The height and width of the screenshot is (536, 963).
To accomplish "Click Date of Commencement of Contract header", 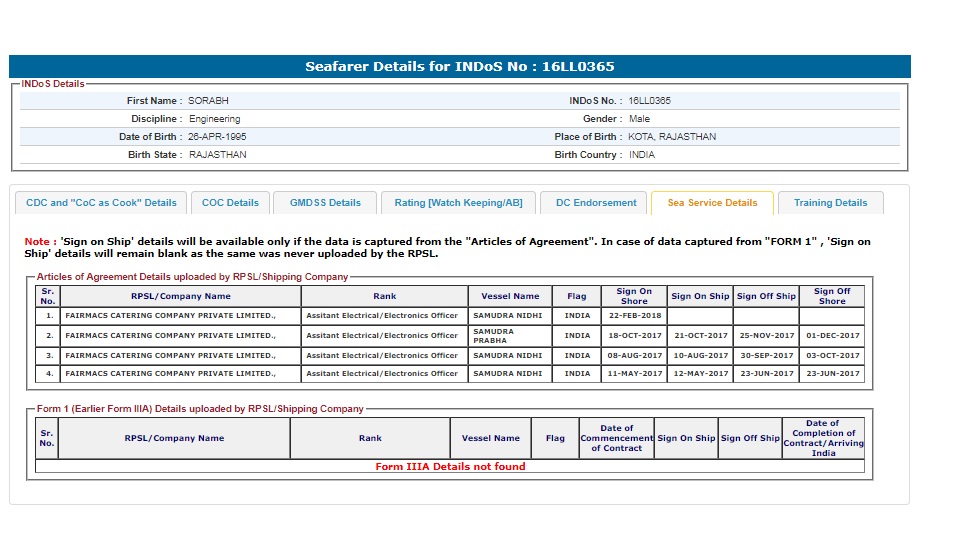I will (617, 438).
